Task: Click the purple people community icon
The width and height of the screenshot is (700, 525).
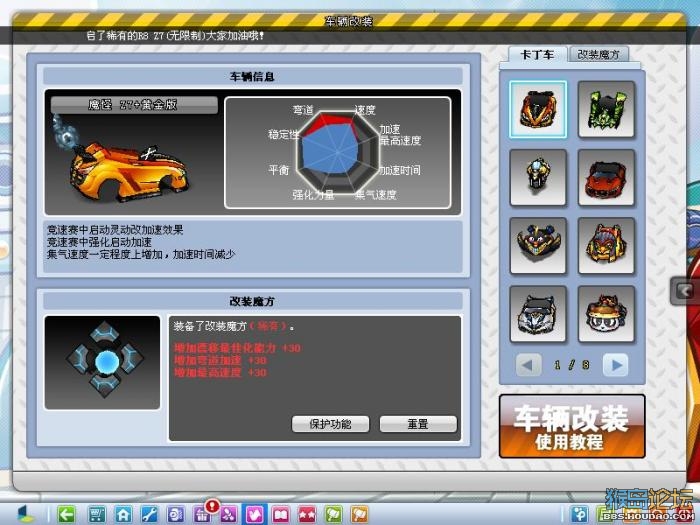Action: click(x=229, y=514)
